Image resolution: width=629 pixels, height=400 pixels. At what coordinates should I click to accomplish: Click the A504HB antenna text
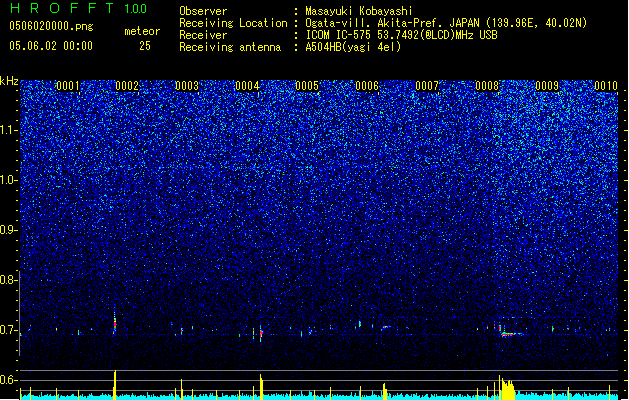click(x=353, y=47)
